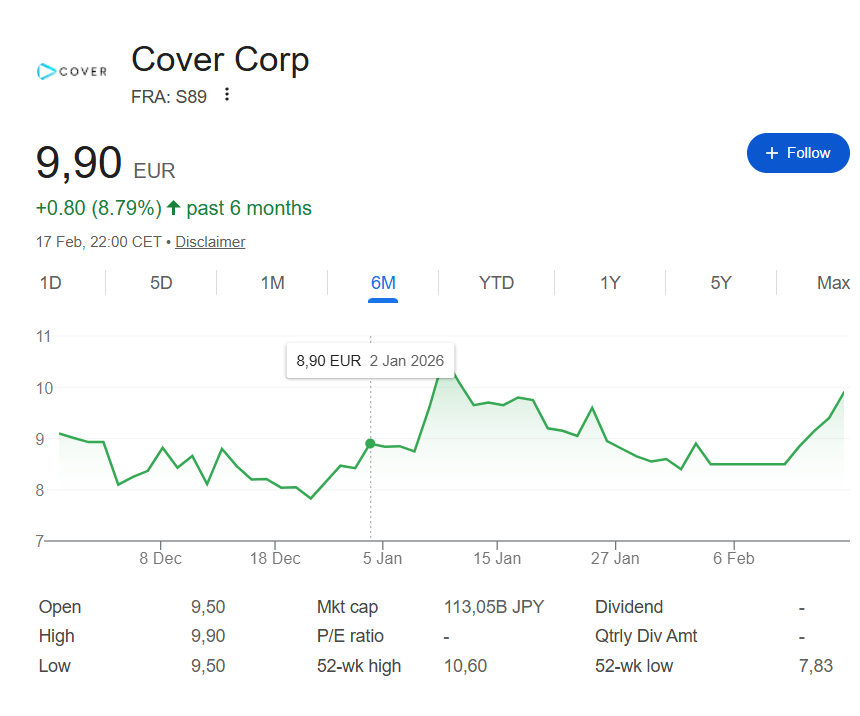Click the P/E ratio label

350,636
